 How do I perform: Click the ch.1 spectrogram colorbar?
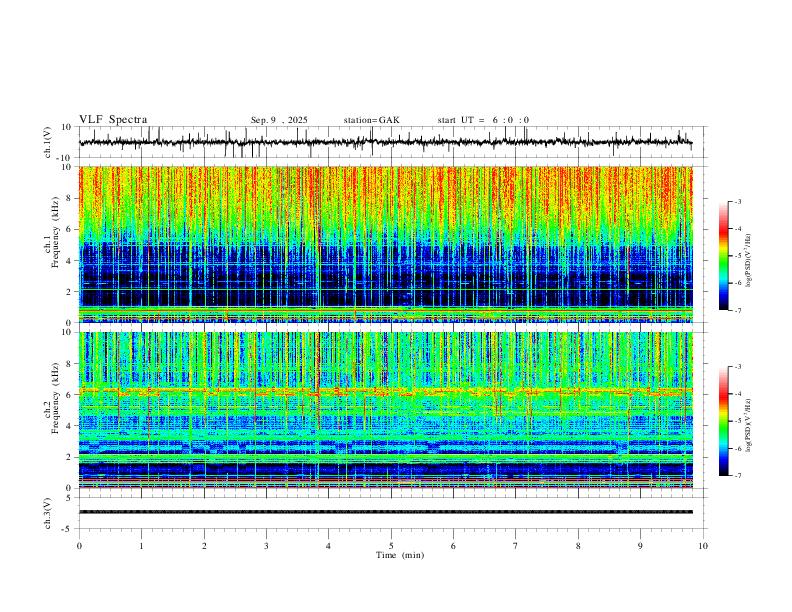(x=723, y=256)
